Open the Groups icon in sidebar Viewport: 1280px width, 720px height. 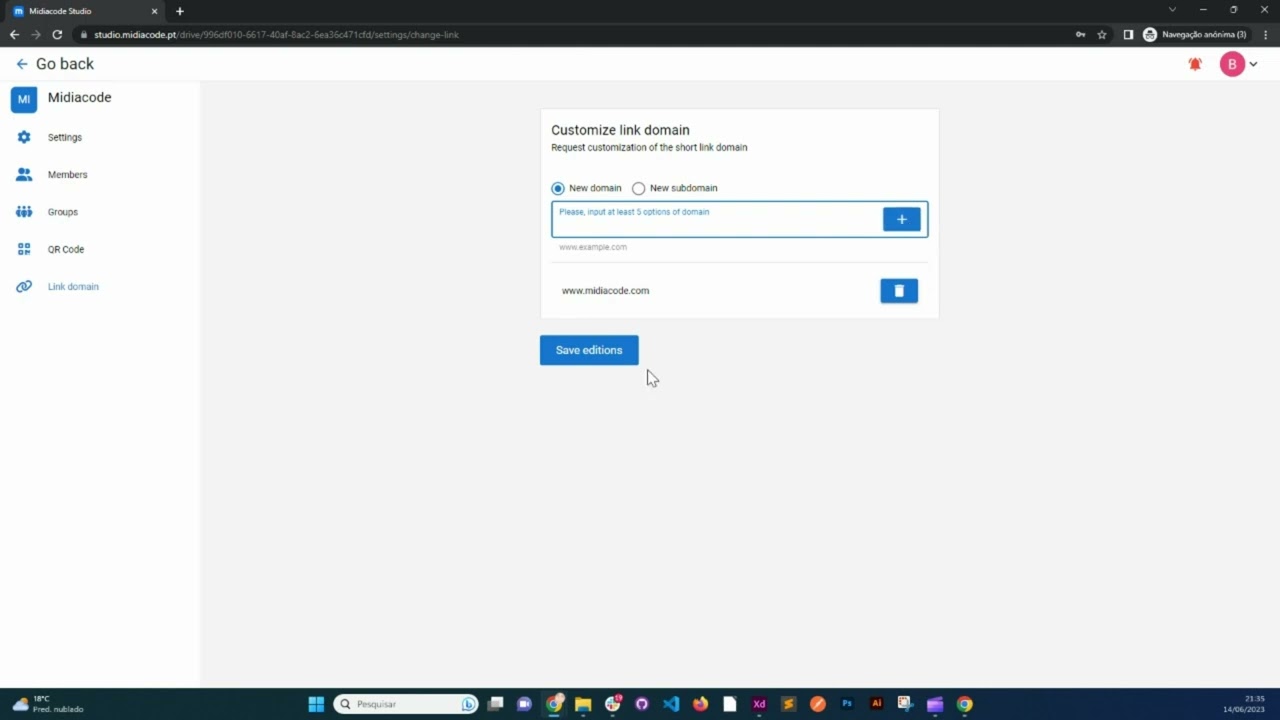click(x=24, y=212)
